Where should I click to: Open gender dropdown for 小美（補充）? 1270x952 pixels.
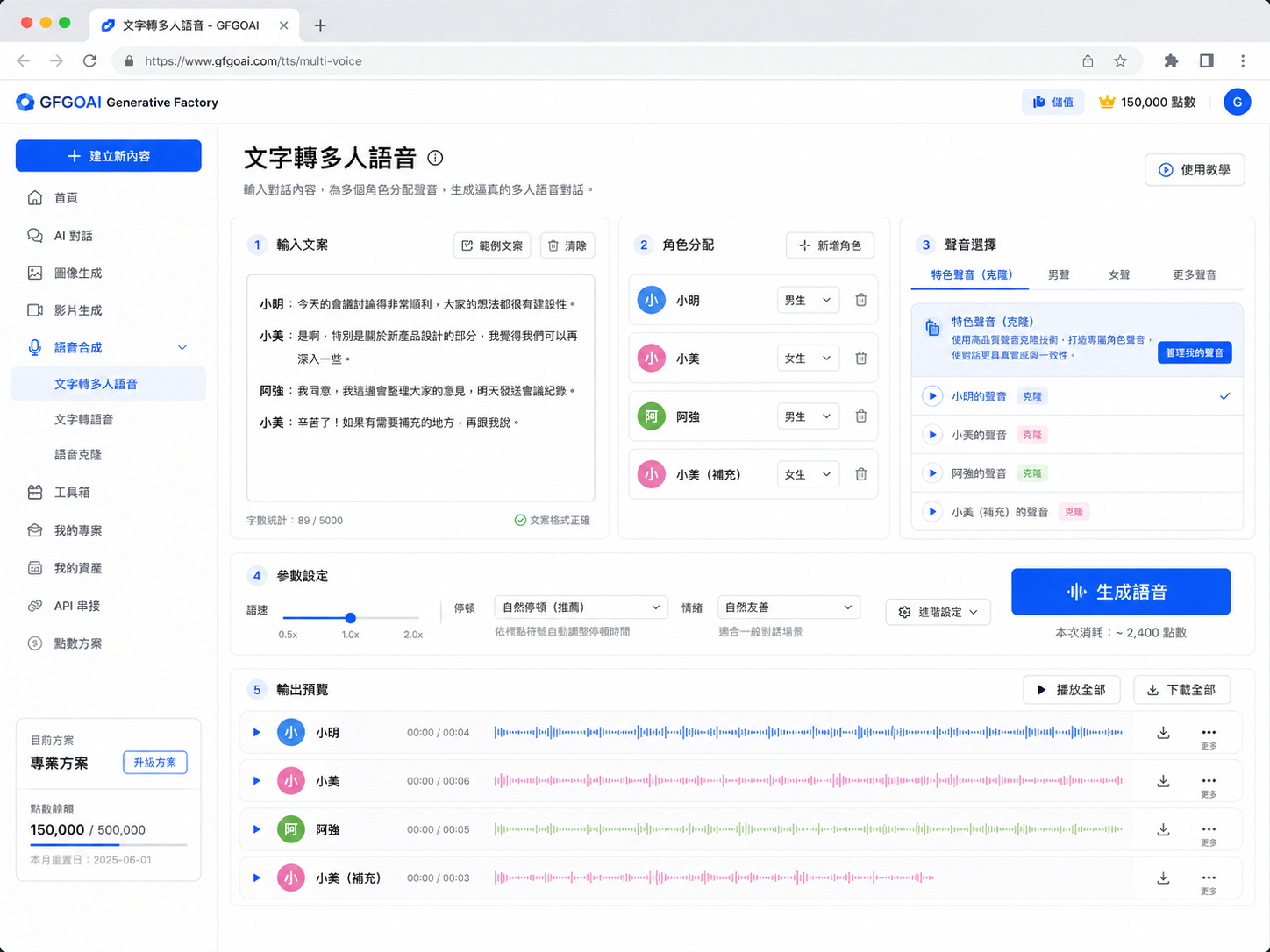pyautogui.click(x=808, y=474)
